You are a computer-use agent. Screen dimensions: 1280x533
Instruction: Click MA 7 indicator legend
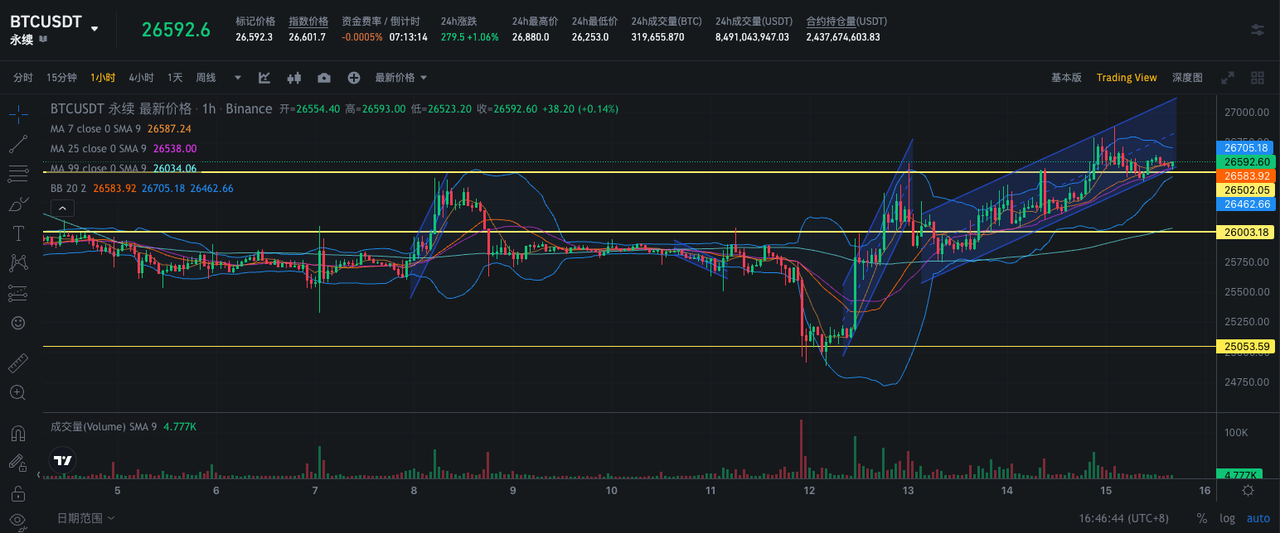click(121, 129)
